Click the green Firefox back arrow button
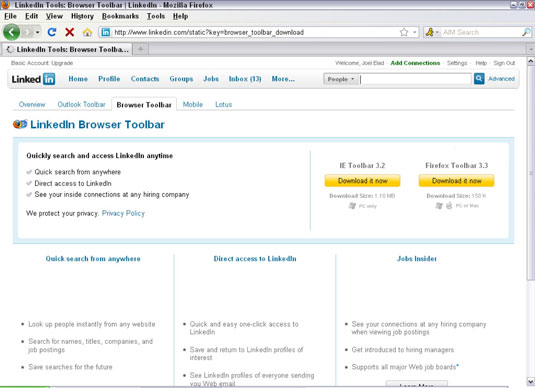The height and width of the screenshot is (388, 535). pyautogui.click(x=12, y=32)
